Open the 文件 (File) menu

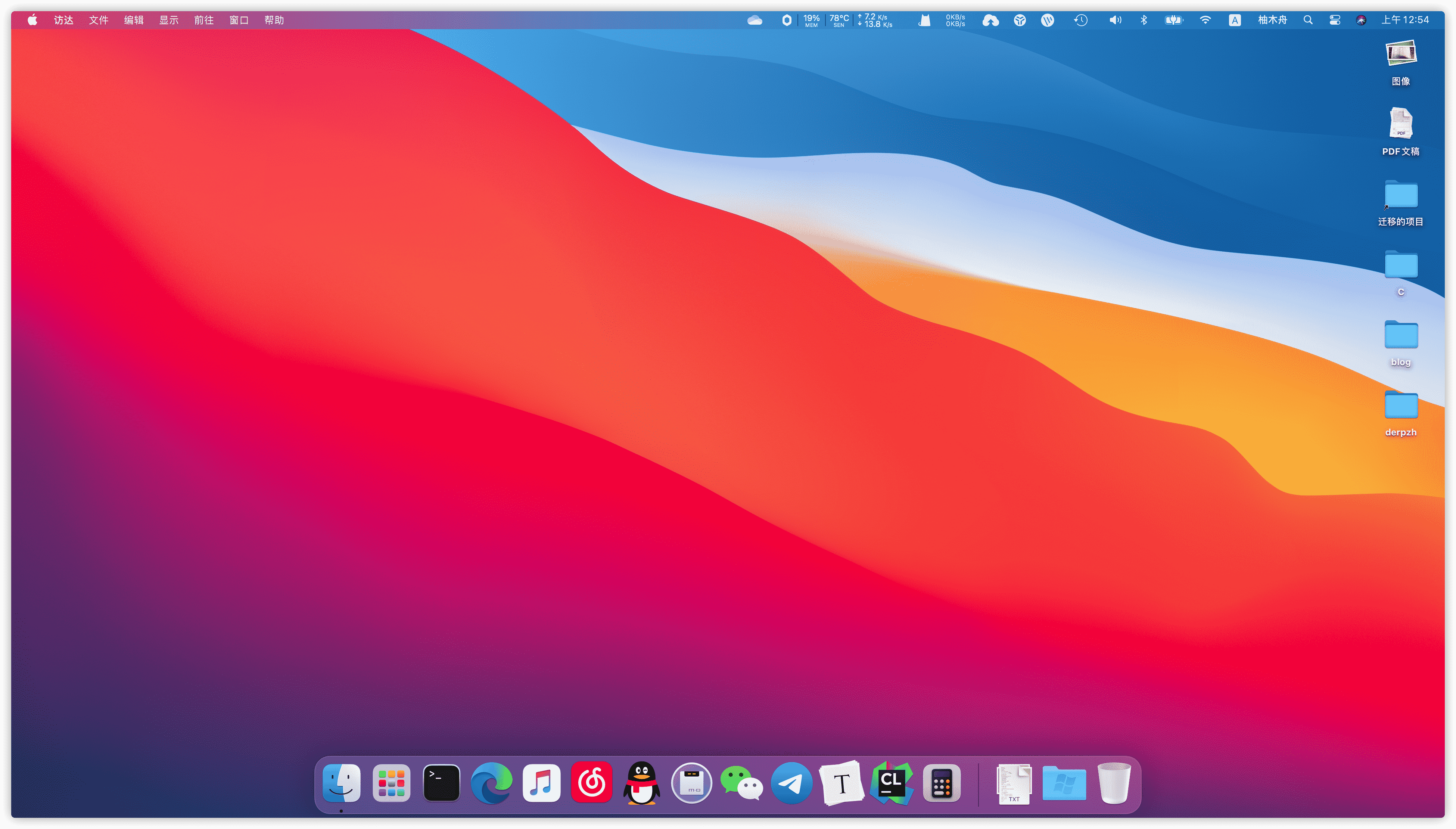coord(99,20)
